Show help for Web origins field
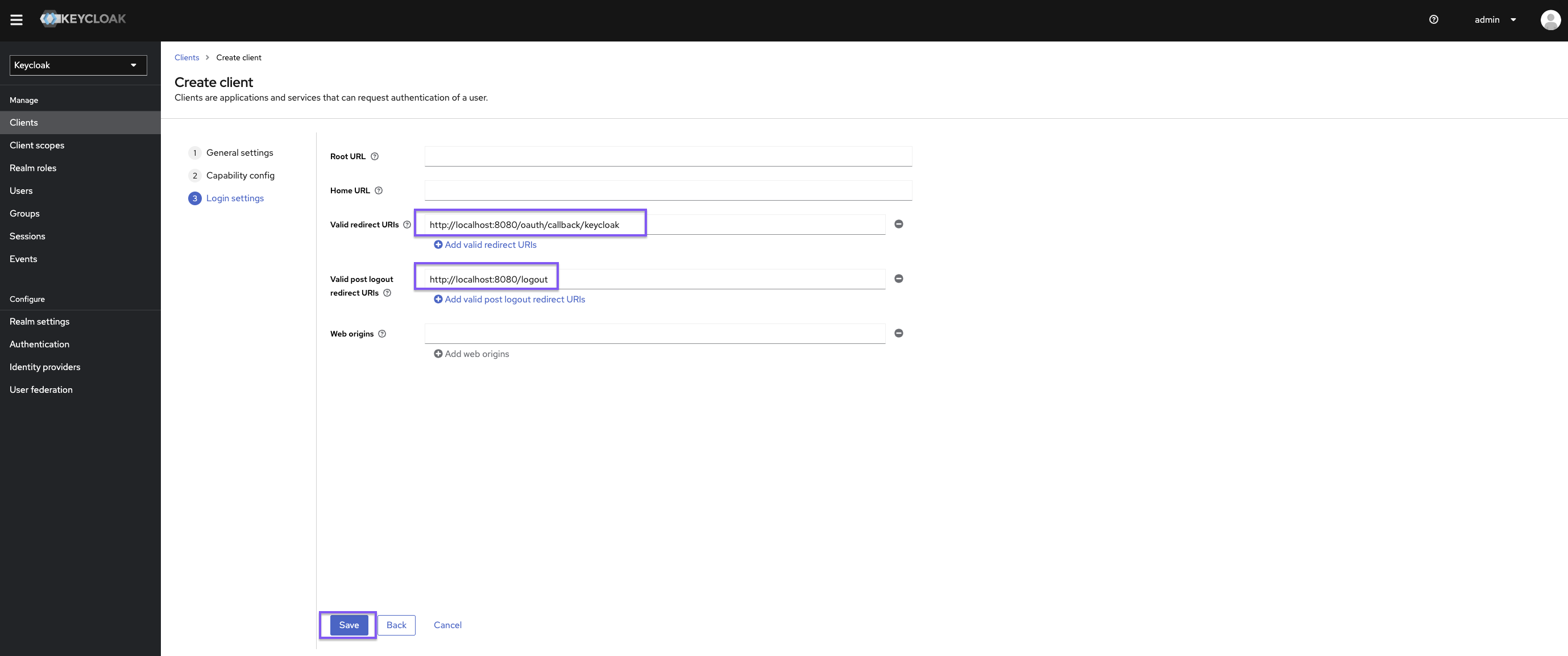Screen dimensions: 1568x656 click(381, 334)
